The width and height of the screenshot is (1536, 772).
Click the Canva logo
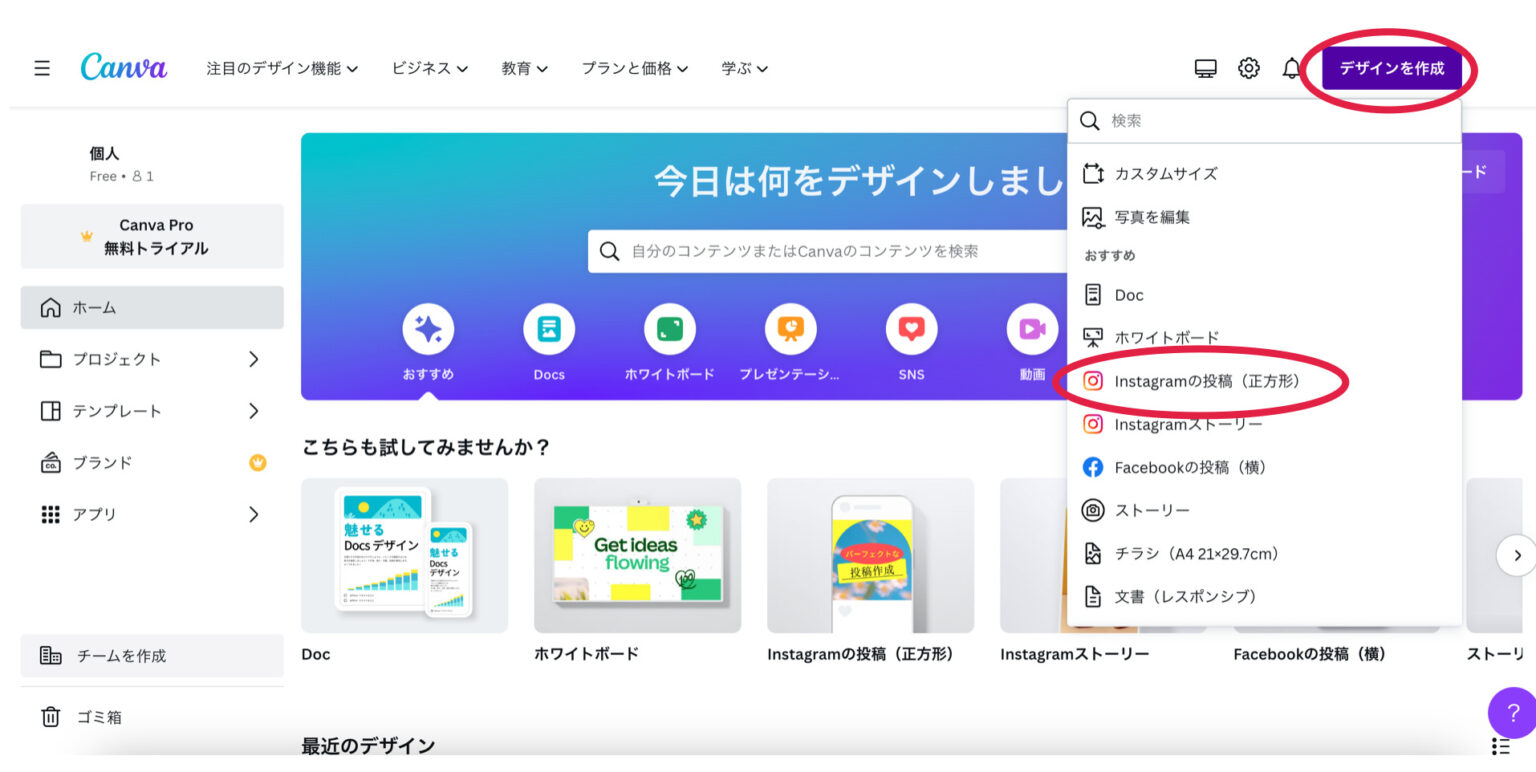pyautogui.click(x=123, y=67)
